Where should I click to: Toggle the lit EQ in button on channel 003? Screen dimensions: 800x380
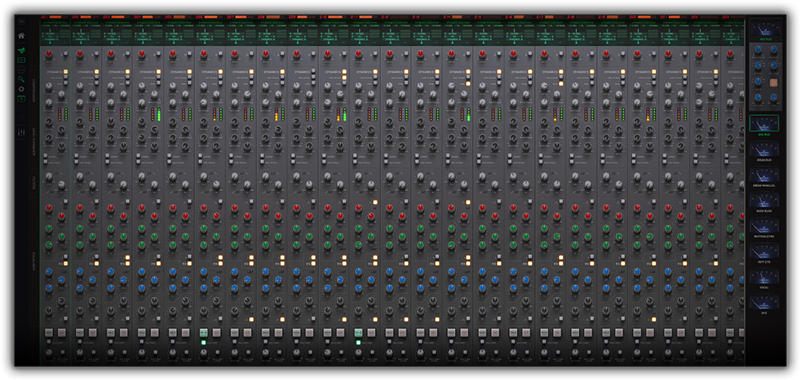point(128,263)
